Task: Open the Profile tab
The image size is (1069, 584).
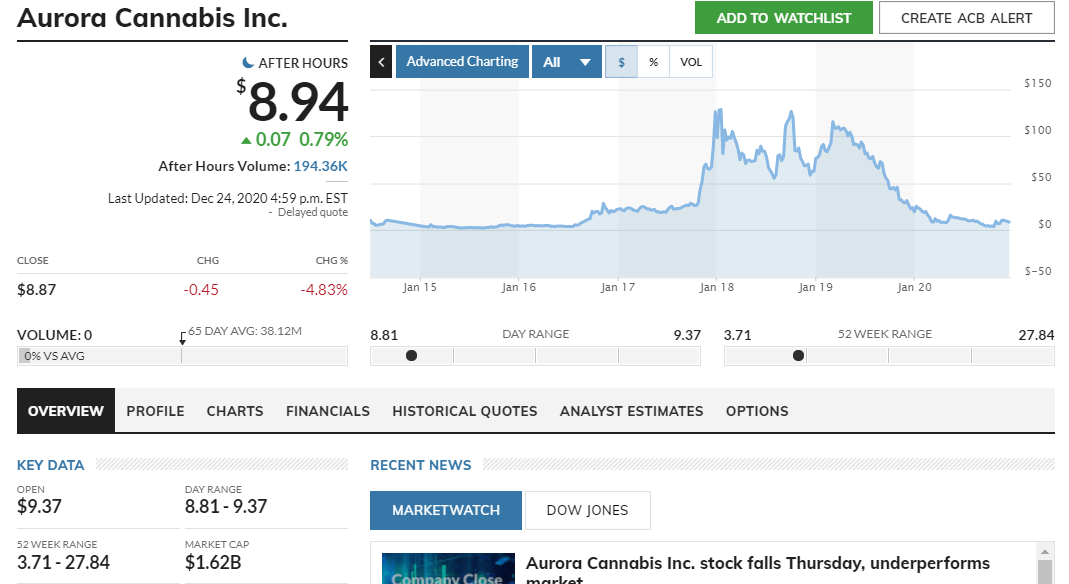Action: click(x=155, y=411)
